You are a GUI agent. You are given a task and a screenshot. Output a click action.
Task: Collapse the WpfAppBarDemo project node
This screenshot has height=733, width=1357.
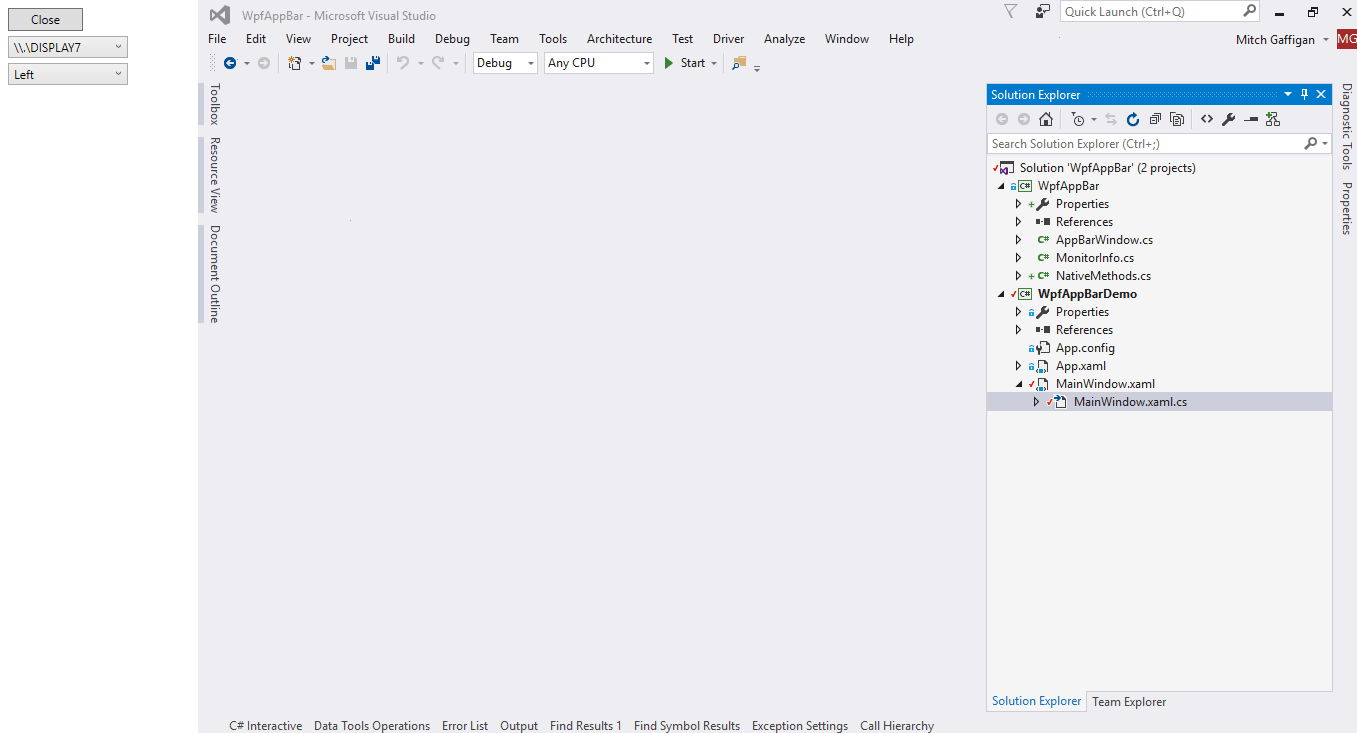[x=1000, y=293]
